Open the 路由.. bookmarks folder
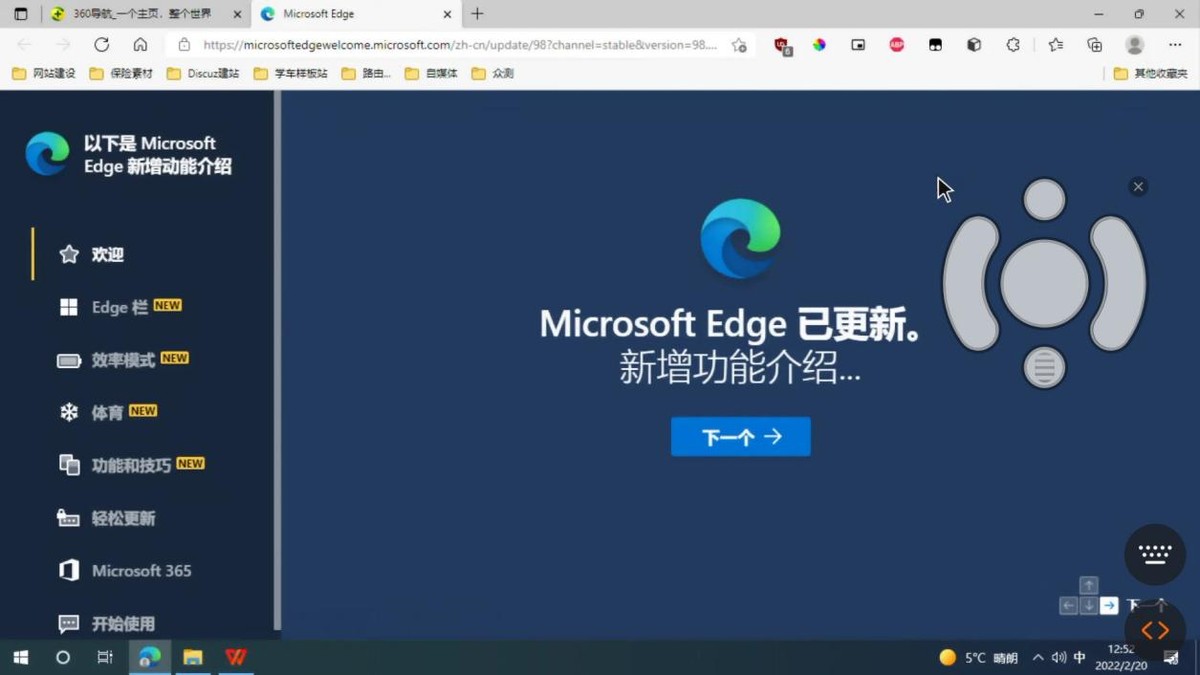 366,73
